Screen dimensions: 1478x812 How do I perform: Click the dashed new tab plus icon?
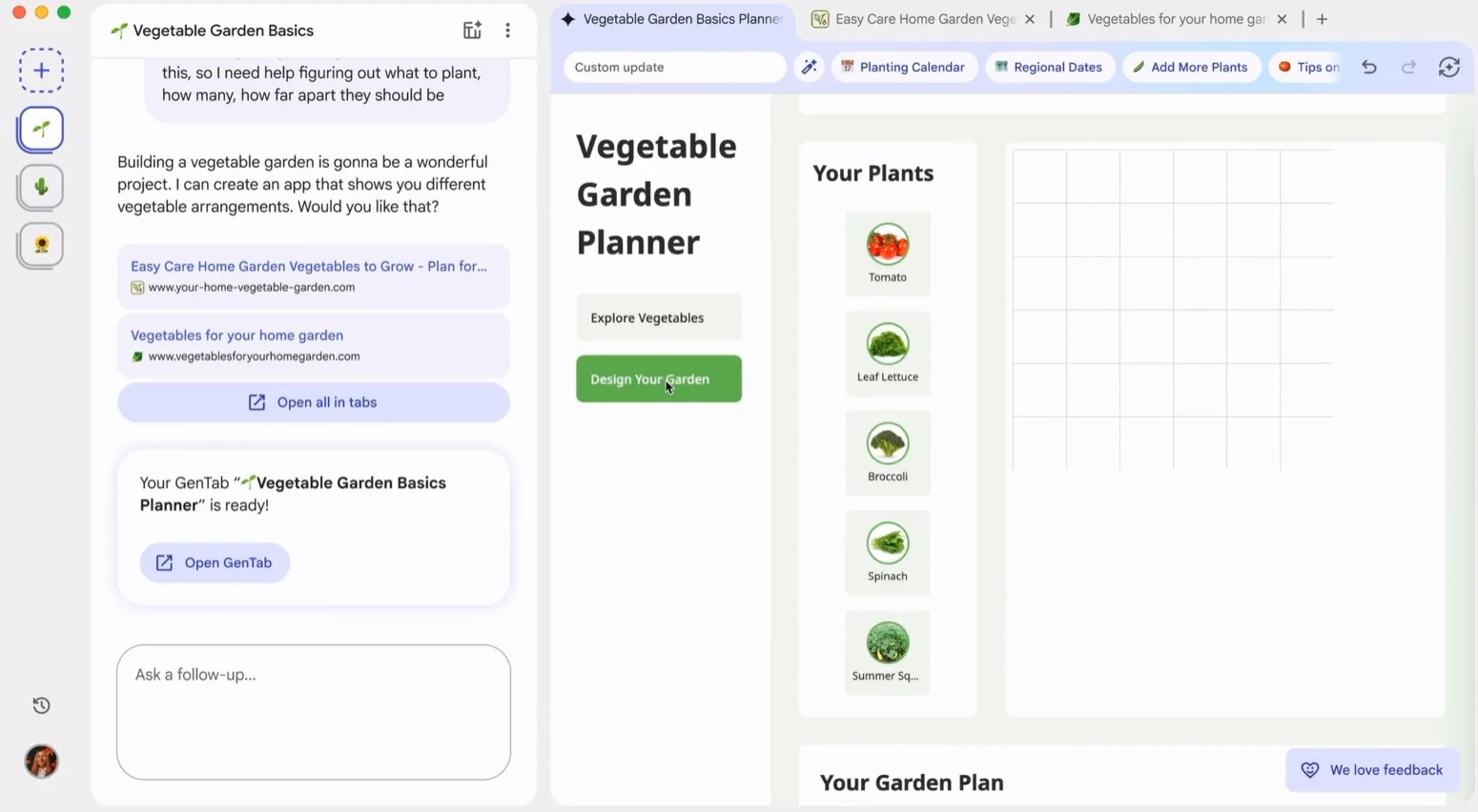point(41,71)
